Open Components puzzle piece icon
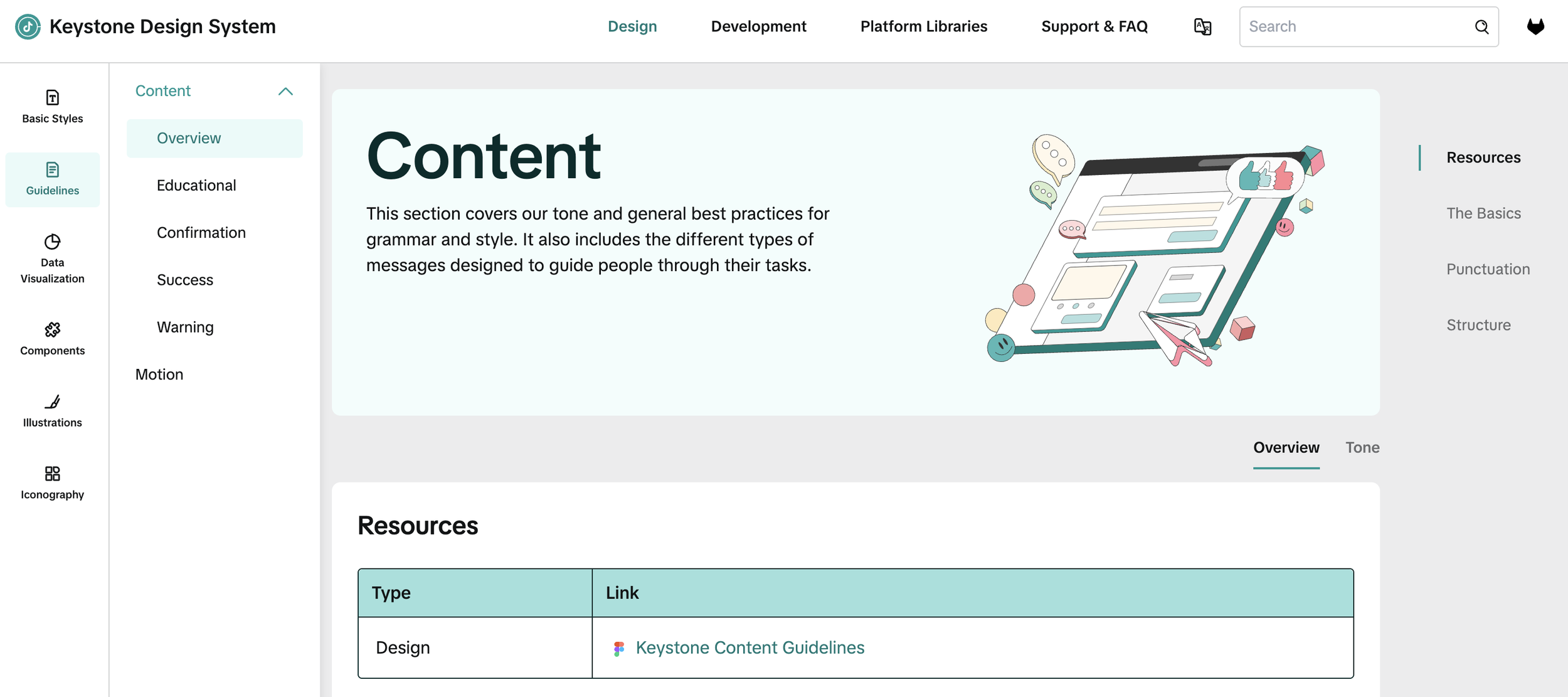The height and width of the screenshot is (697, 1568). (x=52, y=329)
